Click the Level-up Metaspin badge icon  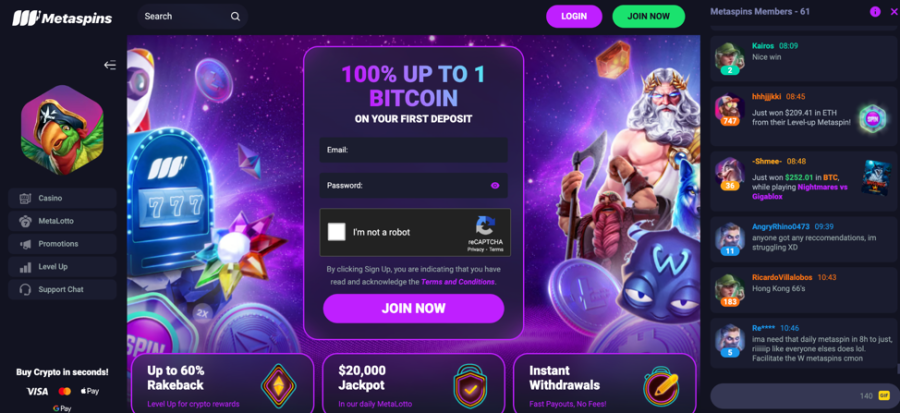(x=872, y=119)
